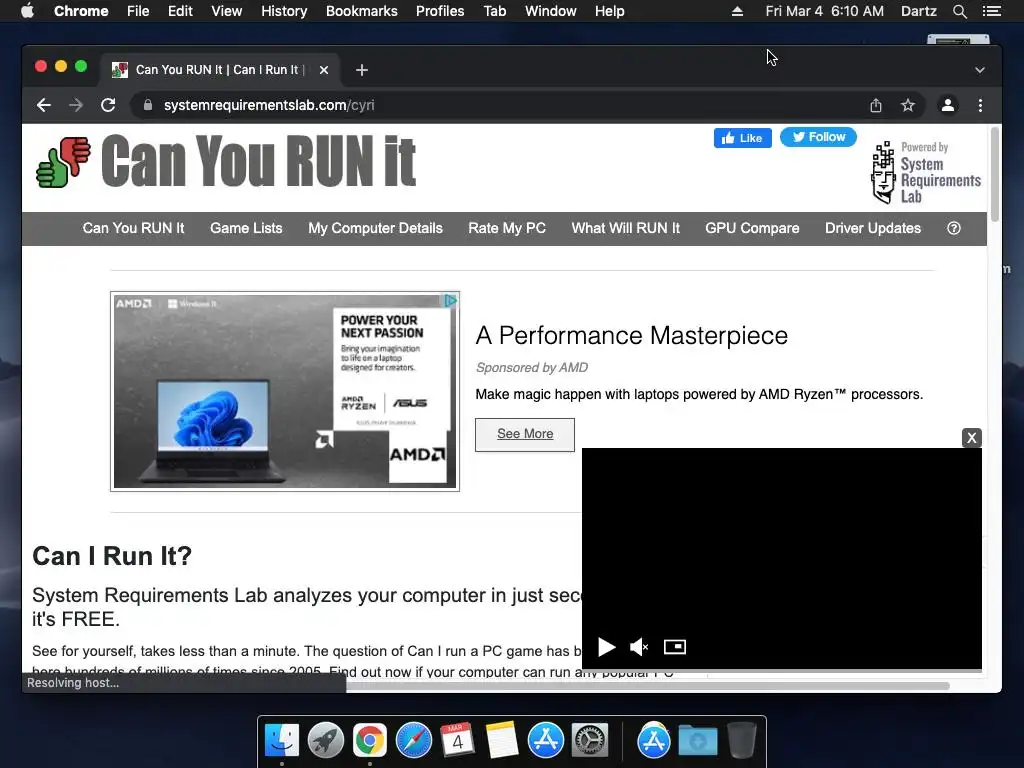Click the help question mark in site nav
Screen dimensions: 1024x768
coord(954,228)
